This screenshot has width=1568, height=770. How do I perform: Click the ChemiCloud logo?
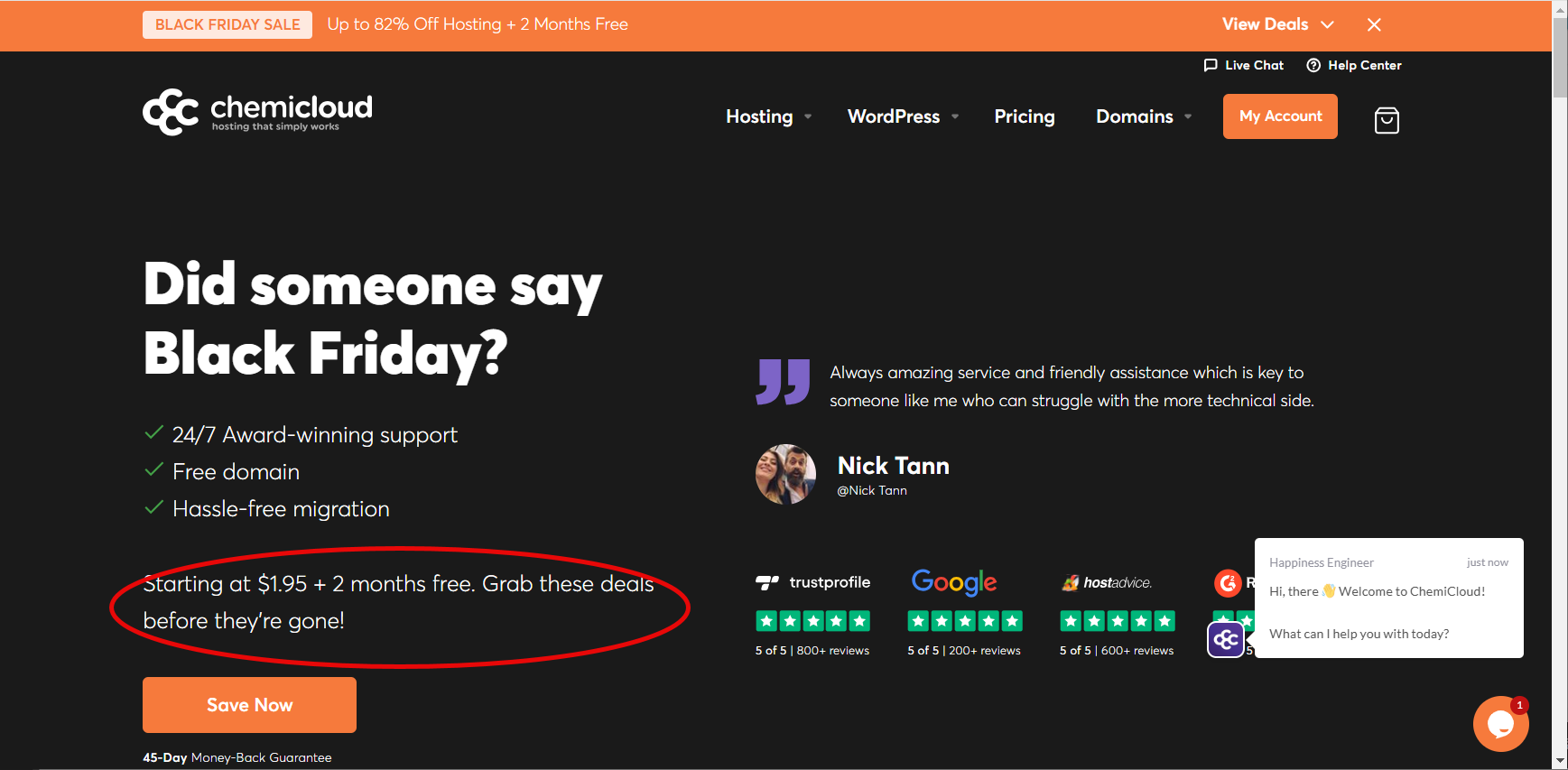(x=257, y=112)
